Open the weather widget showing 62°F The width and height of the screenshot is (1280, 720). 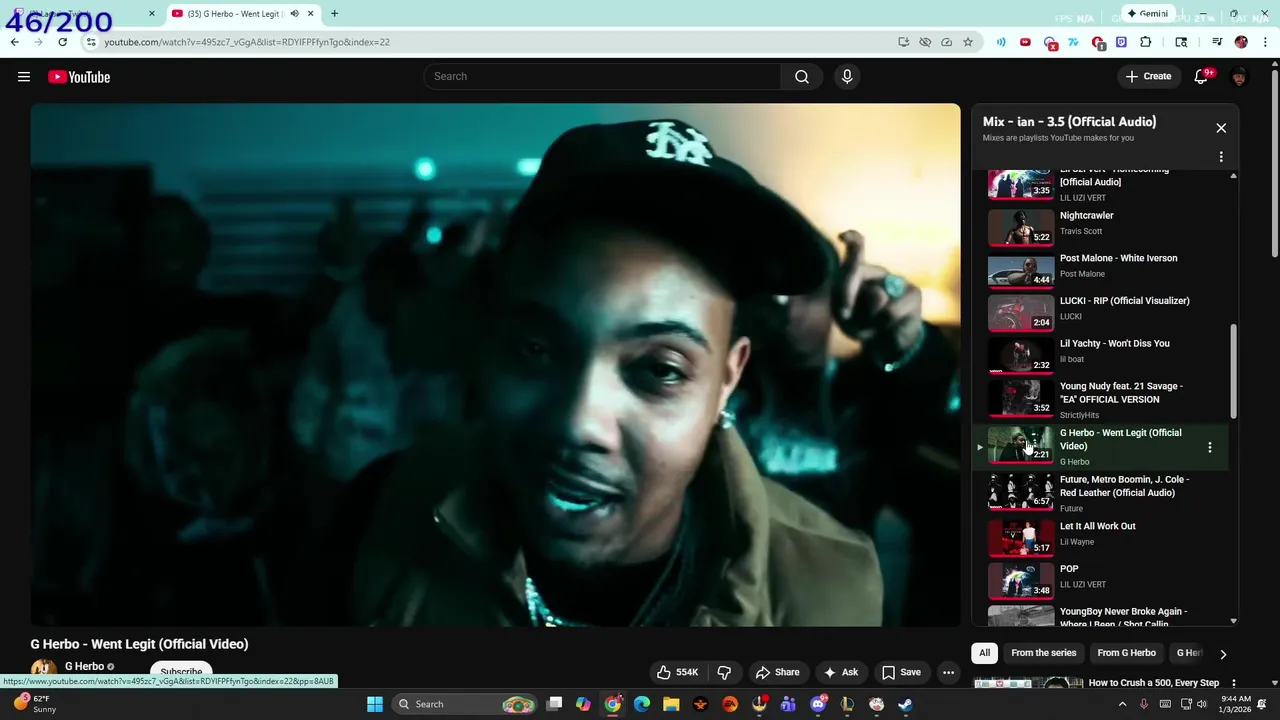pyautogui.click(x=34, y=704)
